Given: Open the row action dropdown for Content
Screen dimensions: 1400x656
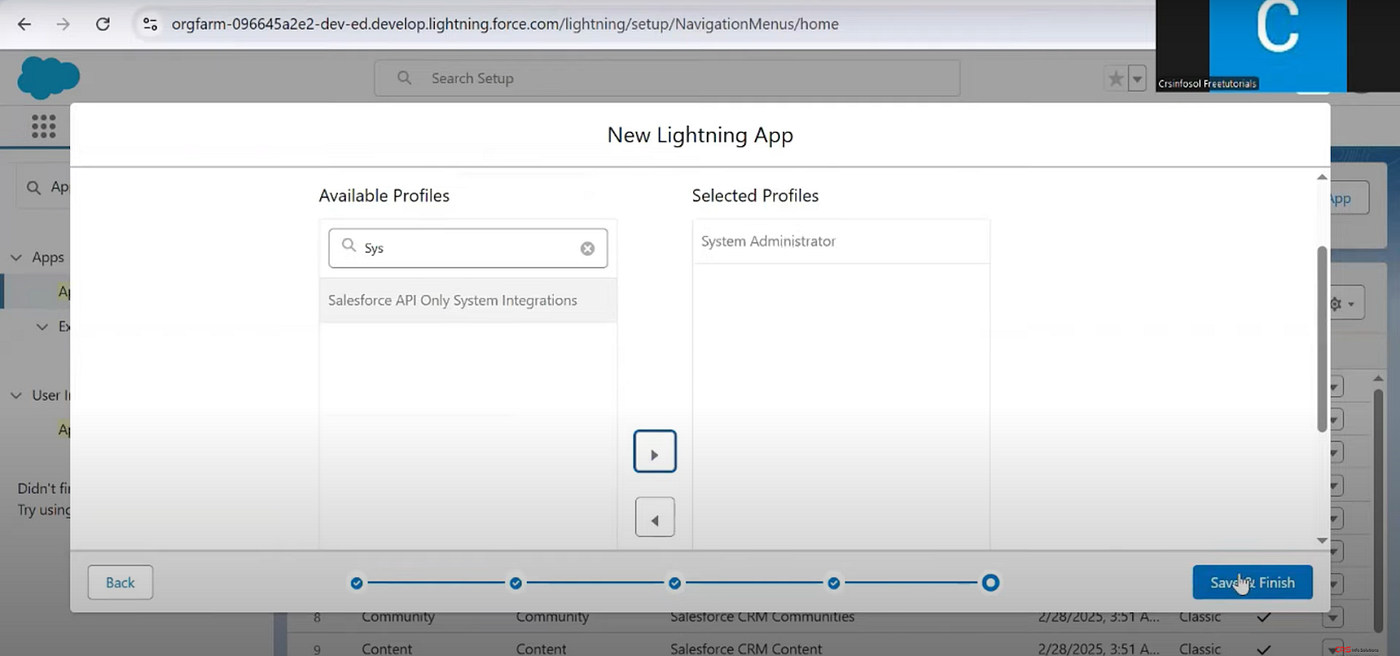Looking at the screenshot, I should [x=1334, y=648].
